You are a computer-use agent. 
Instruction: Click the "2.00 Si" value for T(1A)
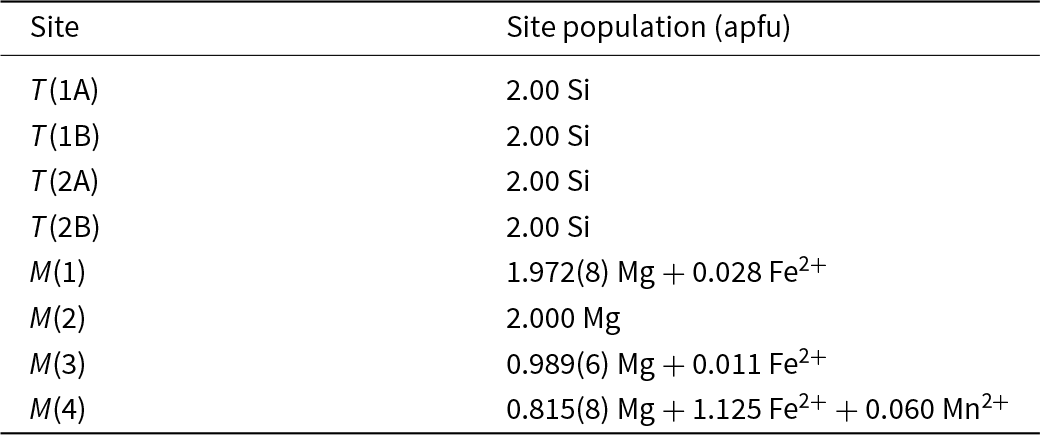tap(548, 91)
